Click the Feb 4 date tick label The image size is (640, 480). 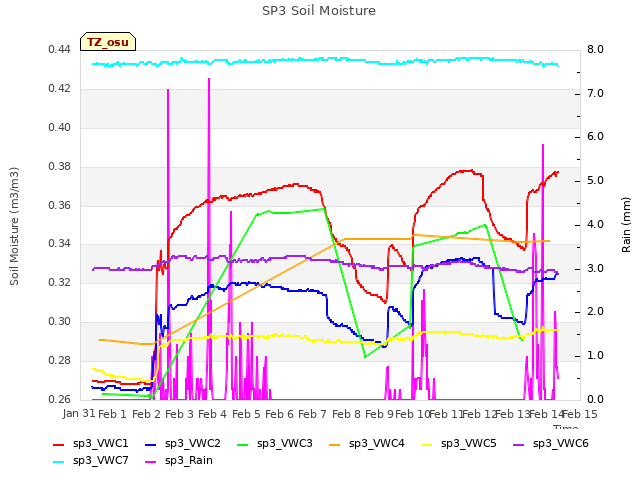(212, 414)
